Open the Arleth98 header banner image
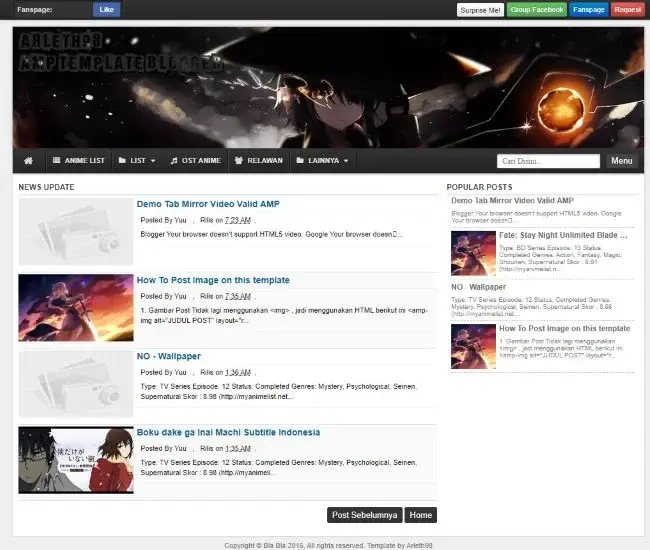The height and width of the screenshot is (550, 650). 328,87
